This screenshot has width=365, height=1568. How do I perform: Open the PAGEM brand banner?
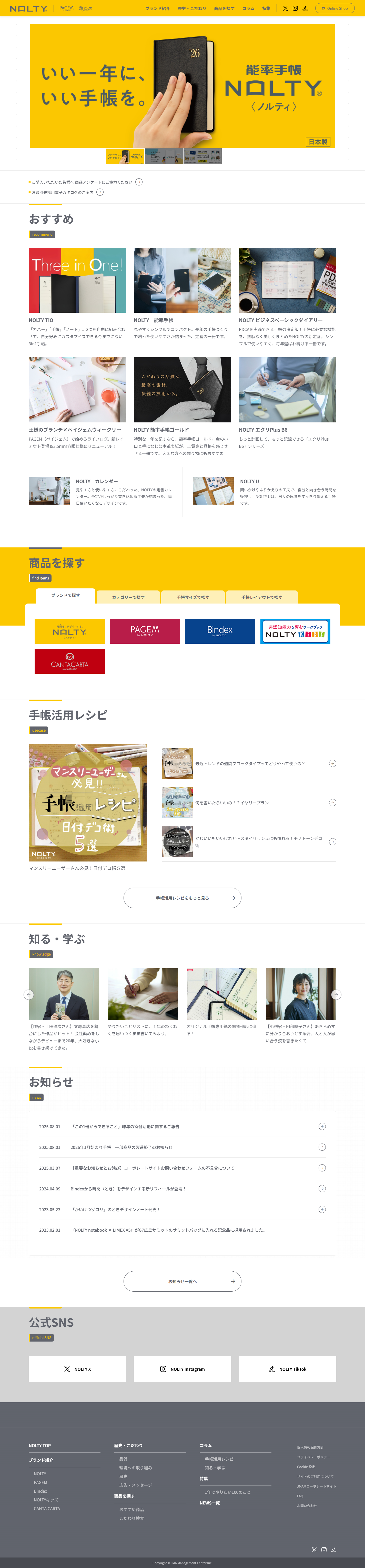point(144,631)
